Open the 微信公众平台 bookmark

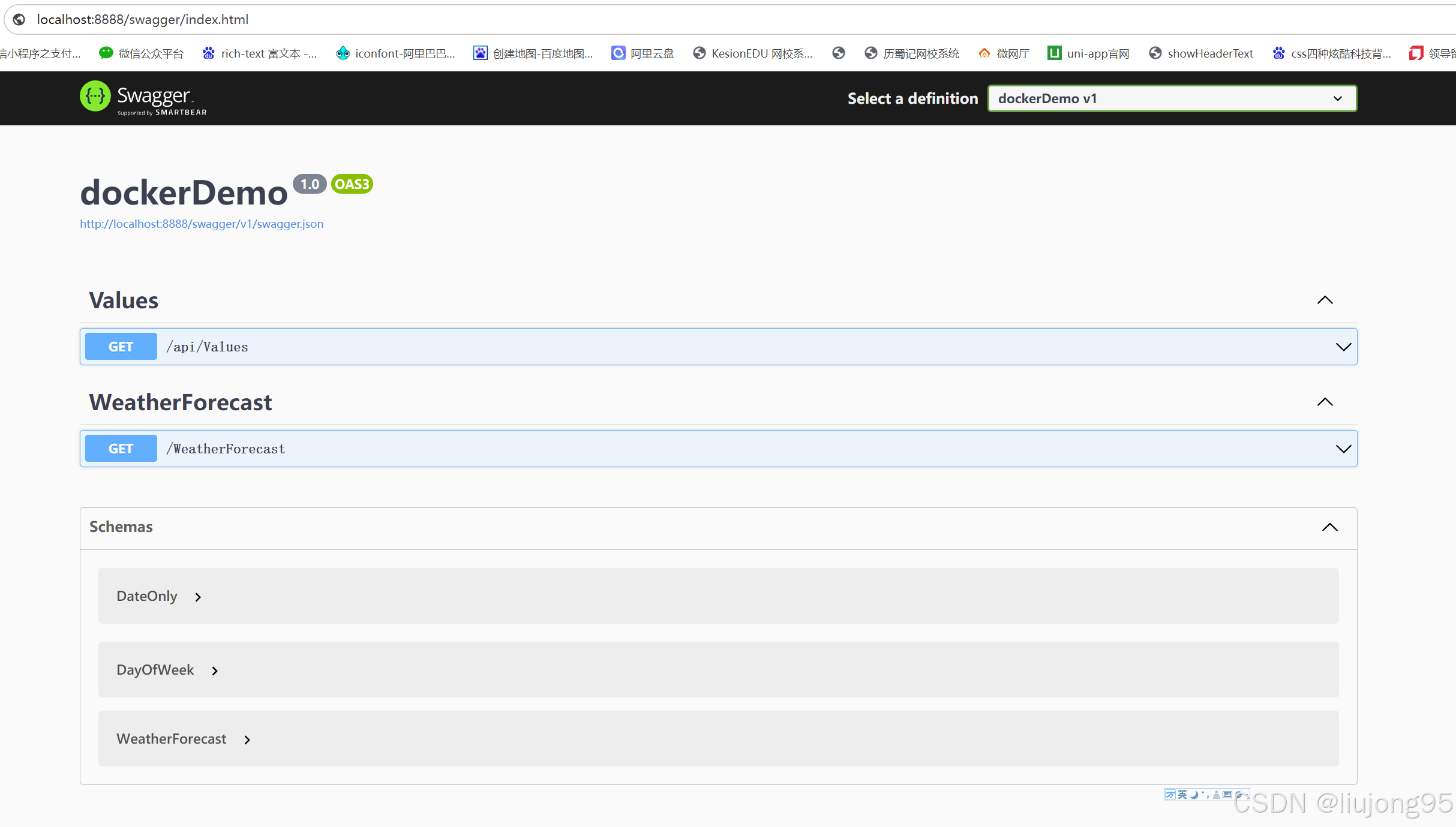(142, 53)
